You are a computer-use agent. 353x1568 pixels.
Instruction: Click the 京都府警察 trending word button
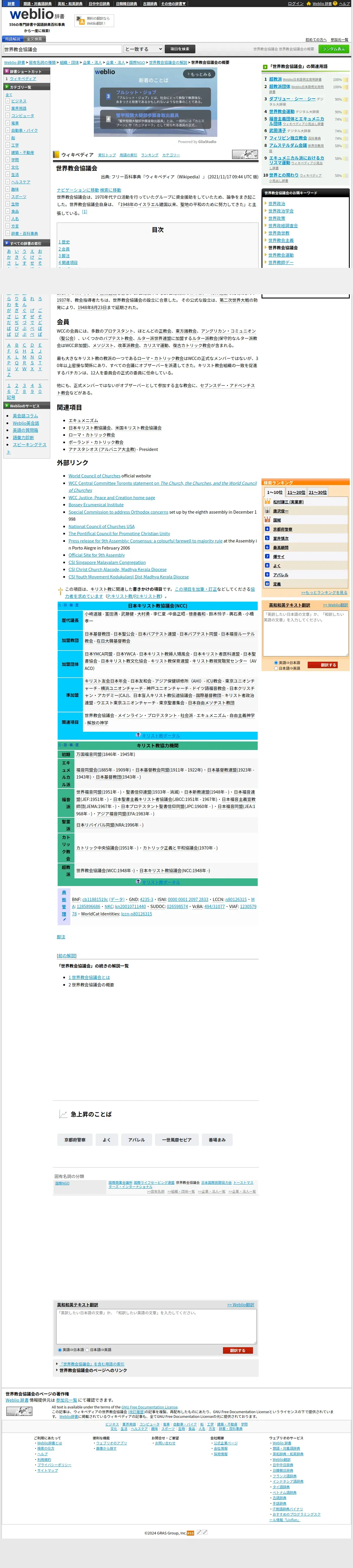click(x=75, y=1139)
